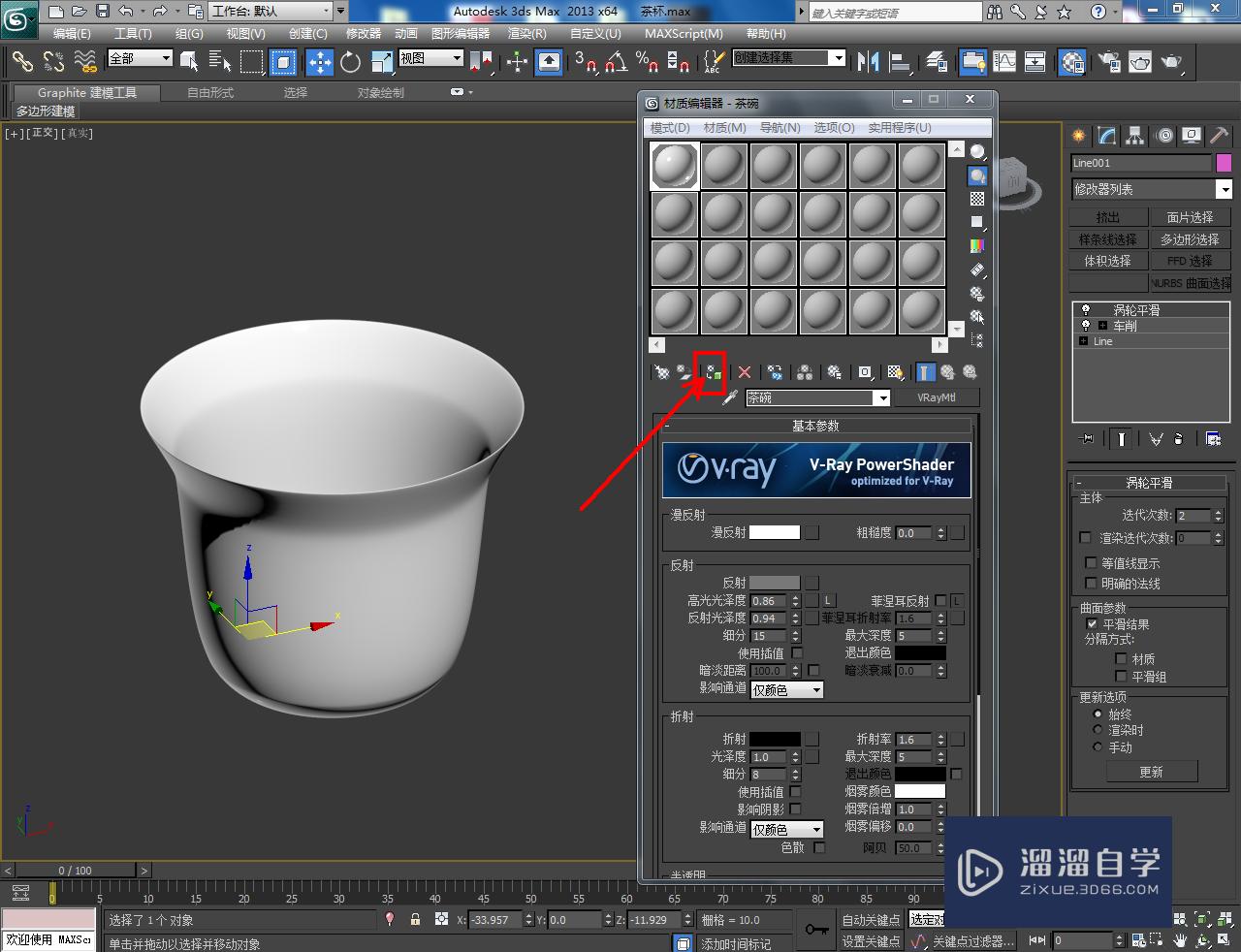This screenshot has width=1241, height=952.
Task: Click Mirror tool icon in main toolbar
Action: pyautogui.click(x=868, y=62)
